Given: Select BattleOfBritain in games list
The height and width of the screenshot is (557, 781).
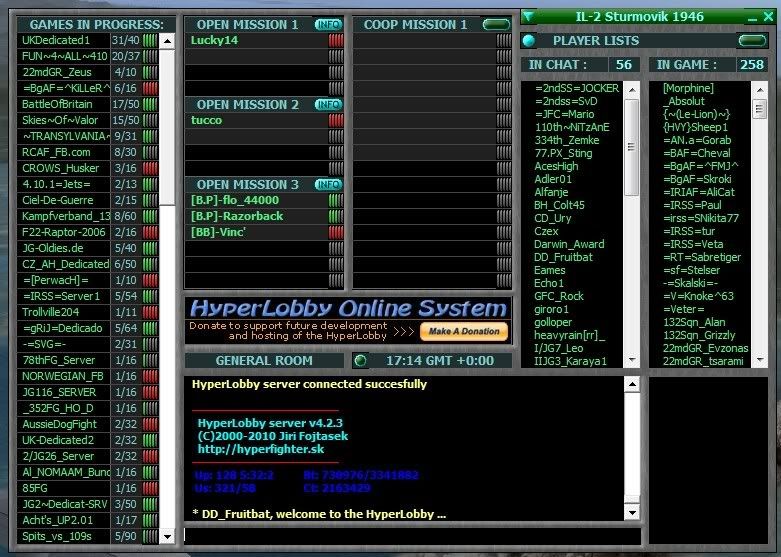Looking at the screenshot, I should [64, 104].
